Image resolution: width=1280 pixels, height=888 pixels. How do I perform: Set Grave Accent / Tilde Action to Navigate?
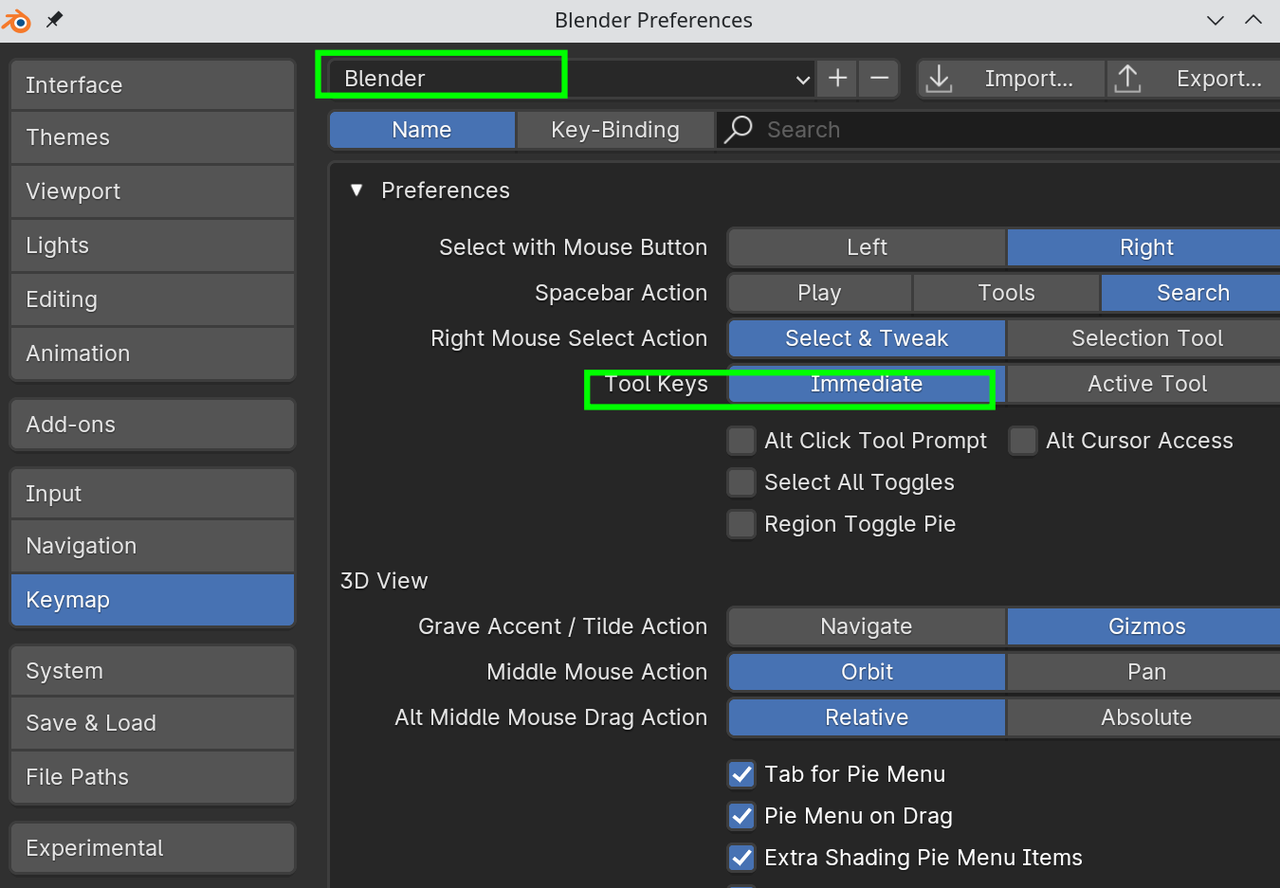867,627
